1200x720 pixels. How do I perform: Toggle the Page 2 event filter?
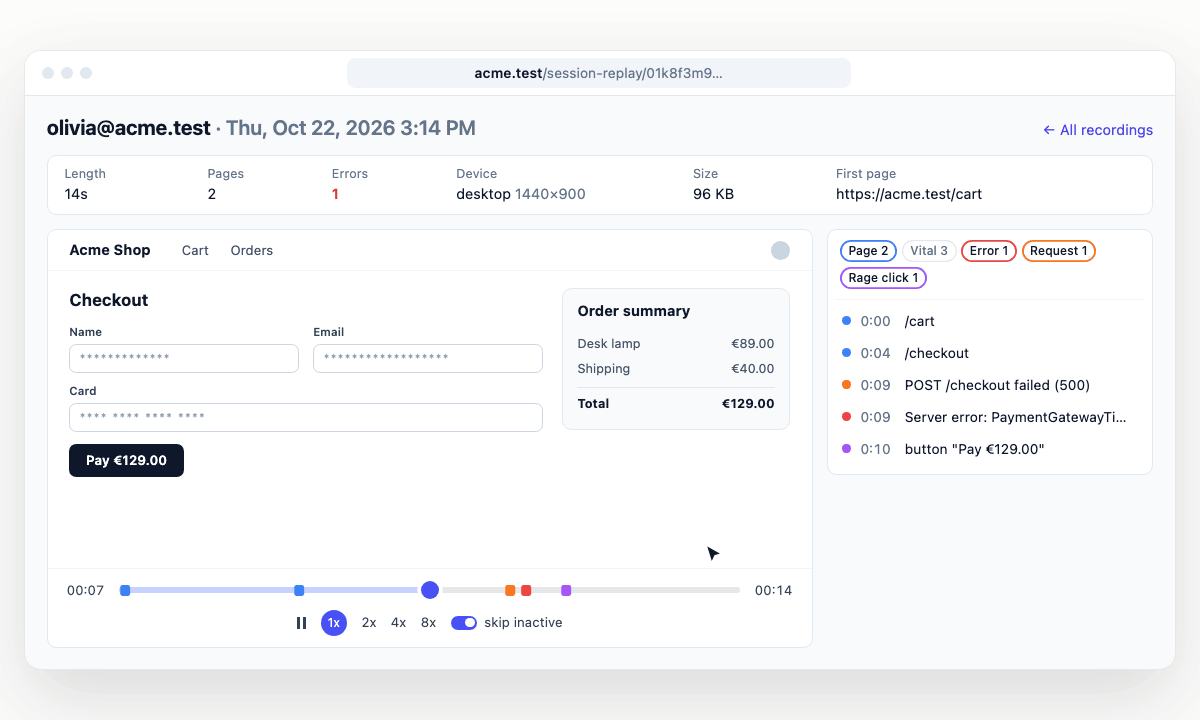[x=868, y=251]
